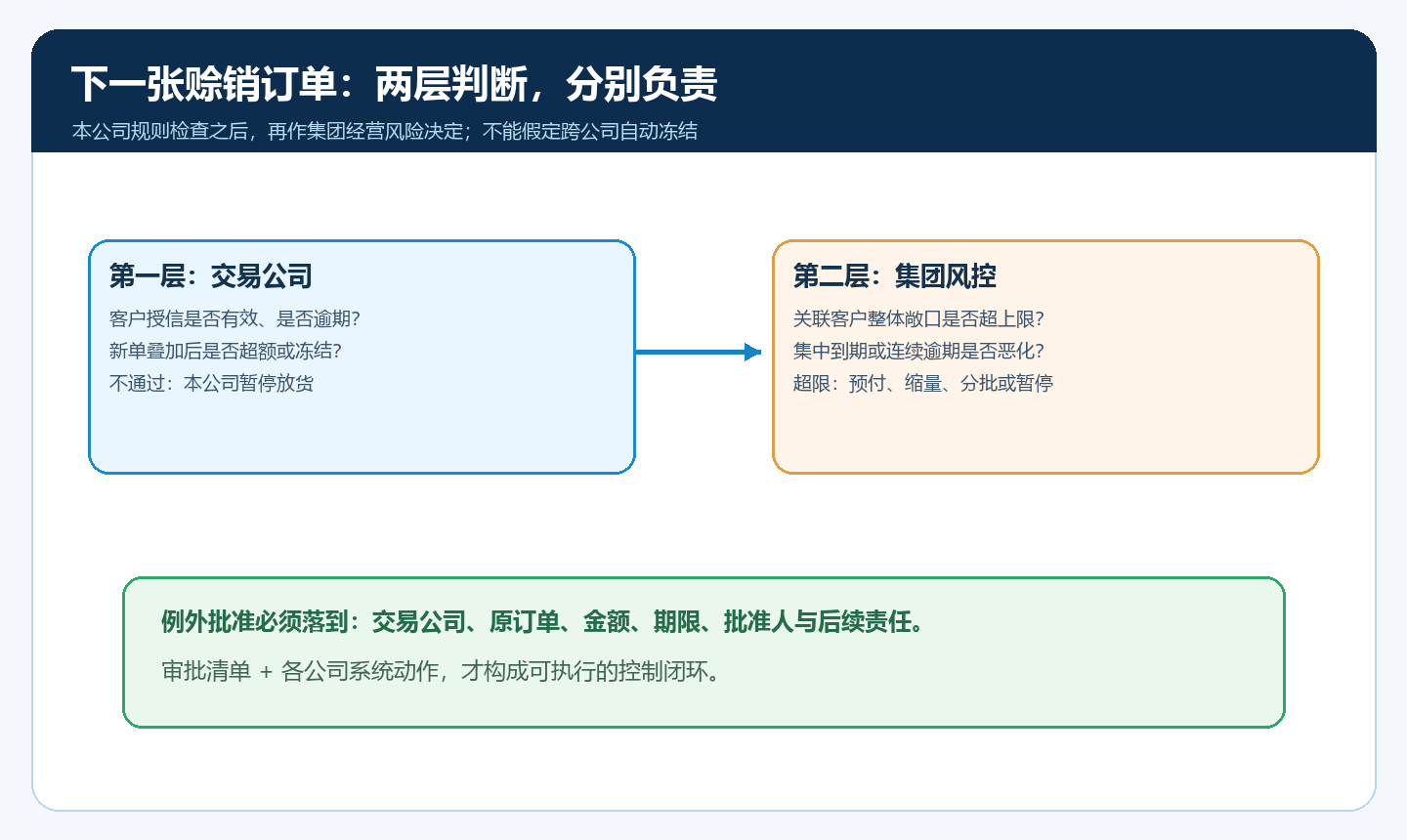The height and width of the screenshot is (840, 1407).
Task: Click the line 关联客户整体敞口是否超上限？
Action: [x=919, y=318]
